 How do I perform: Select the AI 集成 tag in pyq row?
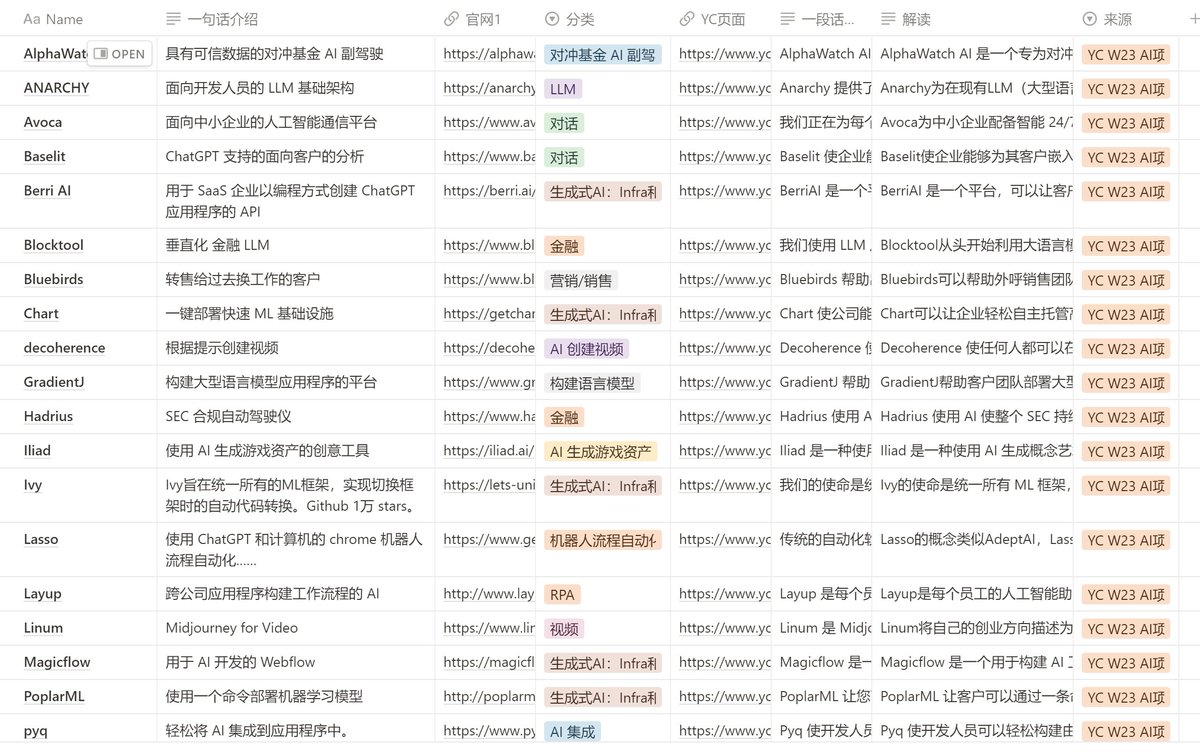(572, 731)
